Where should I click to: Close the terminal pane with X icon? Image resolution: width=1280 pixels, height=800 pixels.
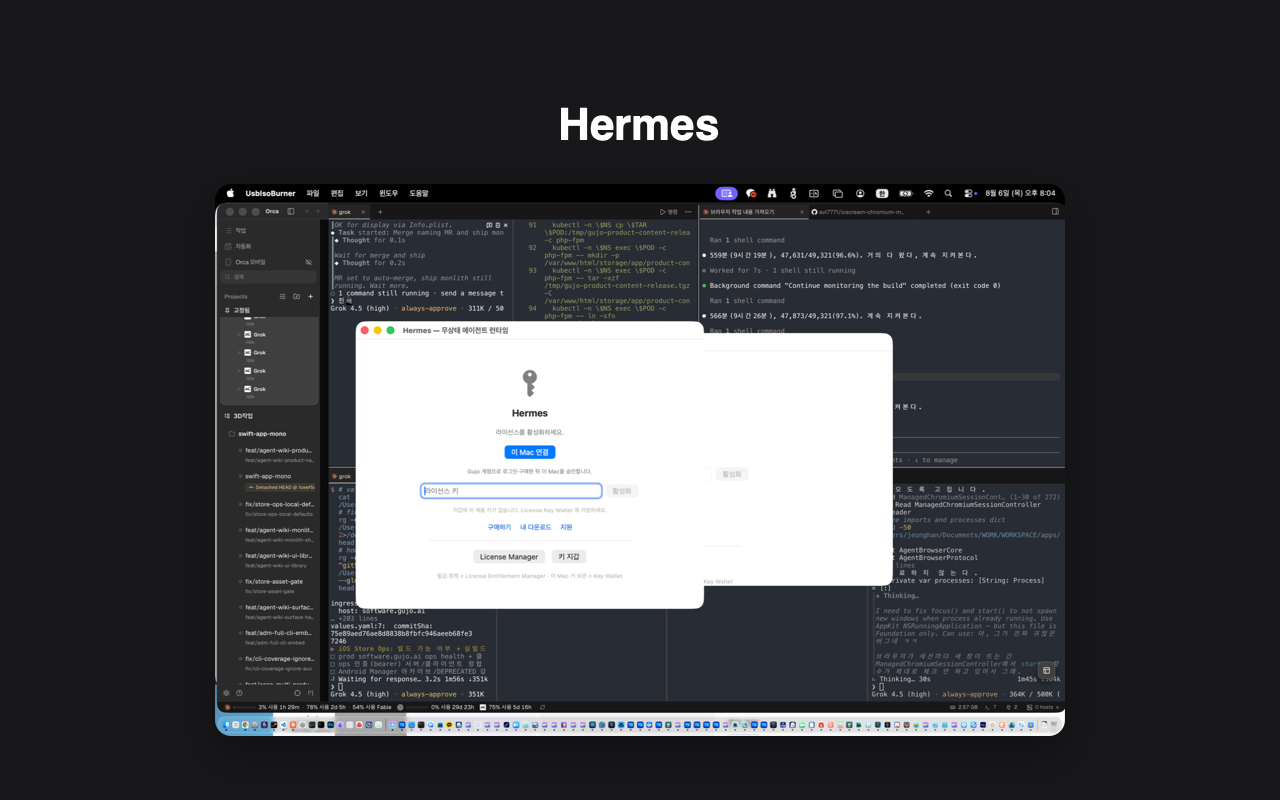point(507,225)
